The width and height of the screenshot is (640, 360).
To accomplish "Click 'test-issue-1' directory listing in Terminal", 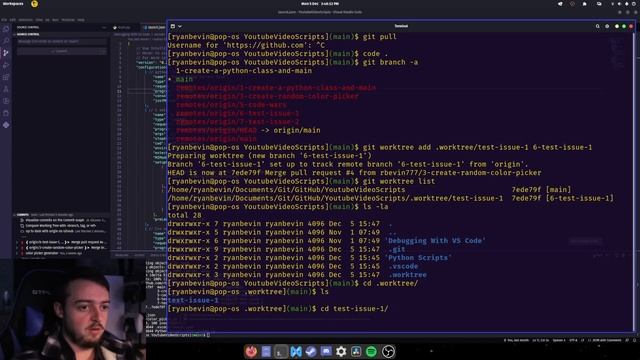I will click(193, 300).
